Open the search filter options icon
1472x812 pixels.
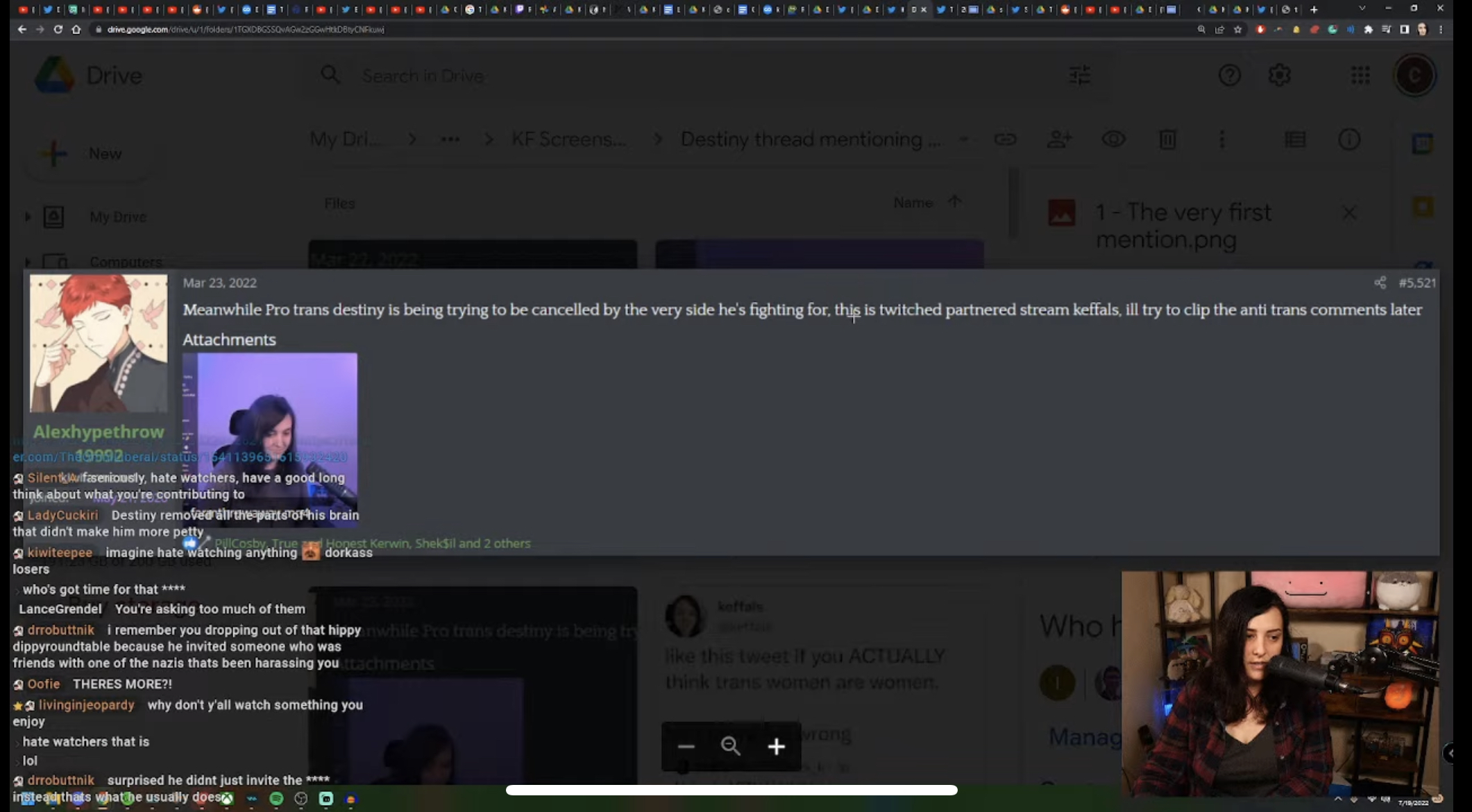[x=1079, y=75]
